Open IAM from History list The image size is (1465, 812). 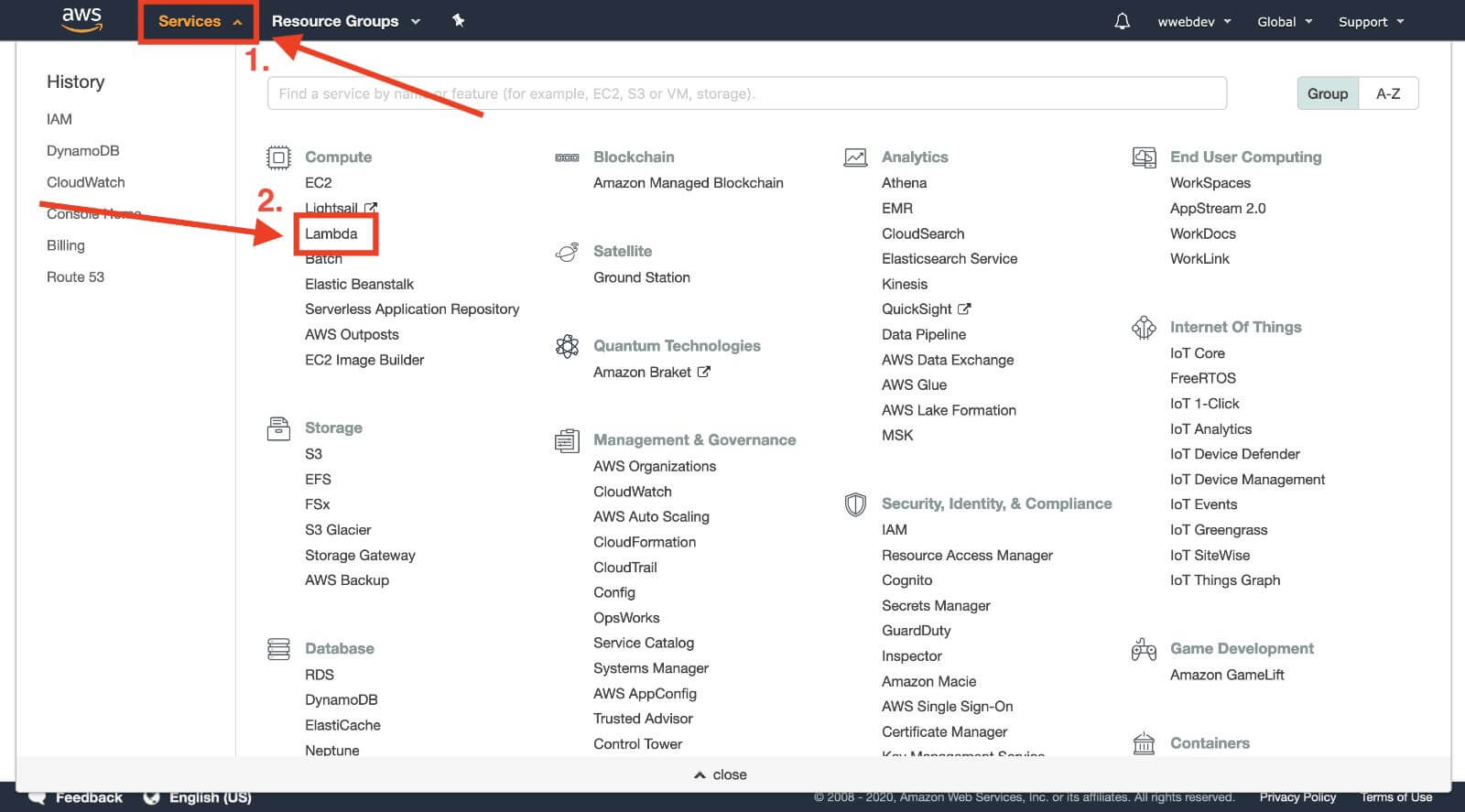[60, 119]
